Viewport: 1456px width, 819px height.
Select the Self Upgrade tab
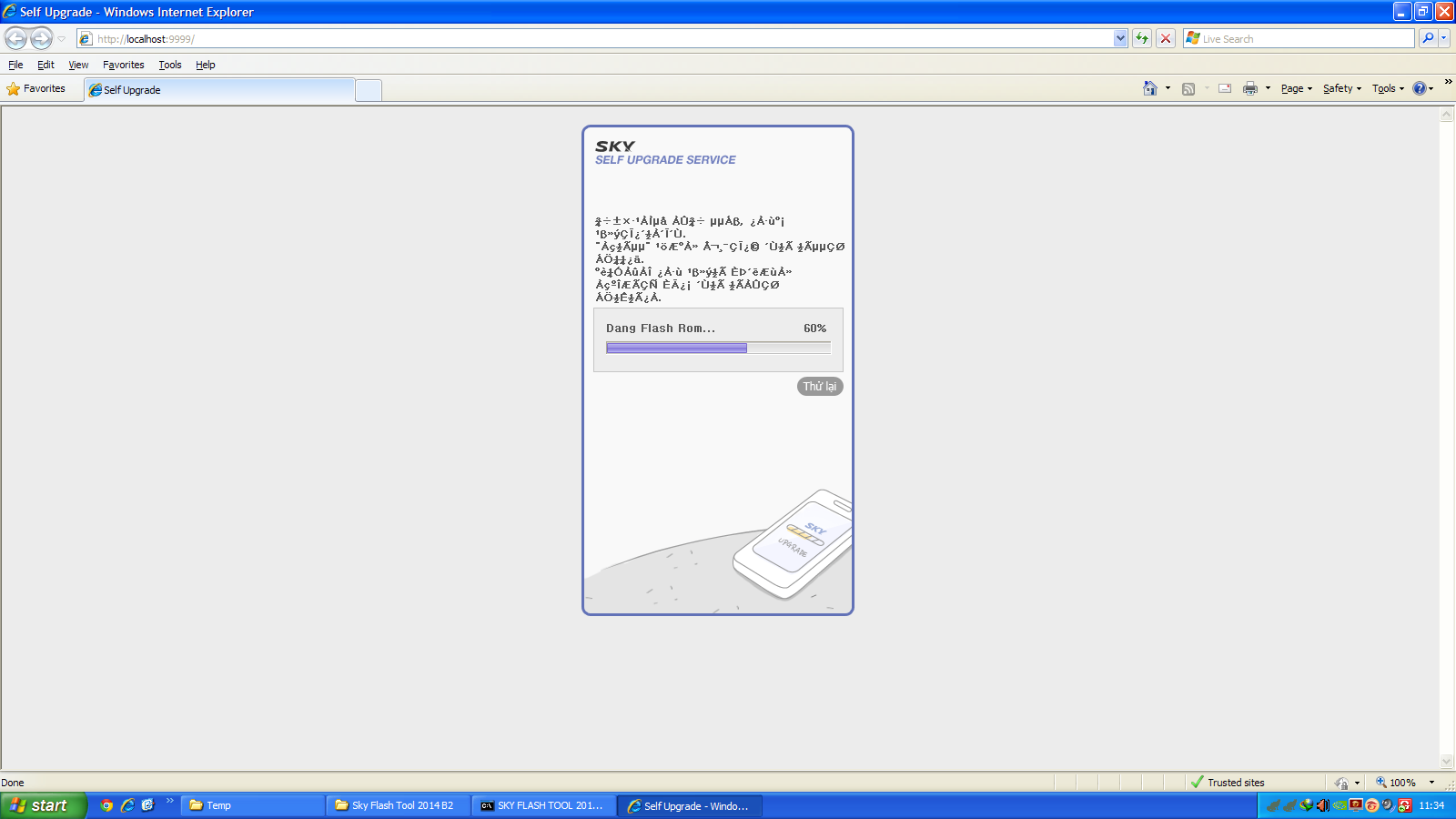pos(218,90)
